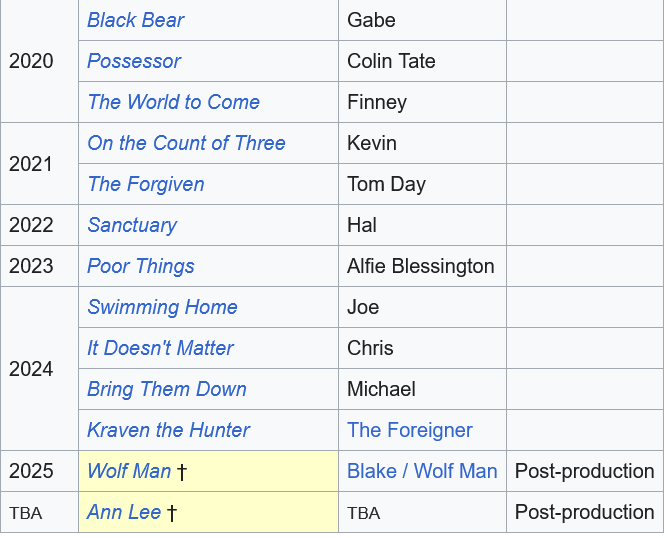Open The World to Come link
Screen dimensions: 668x538
[173, 102]
